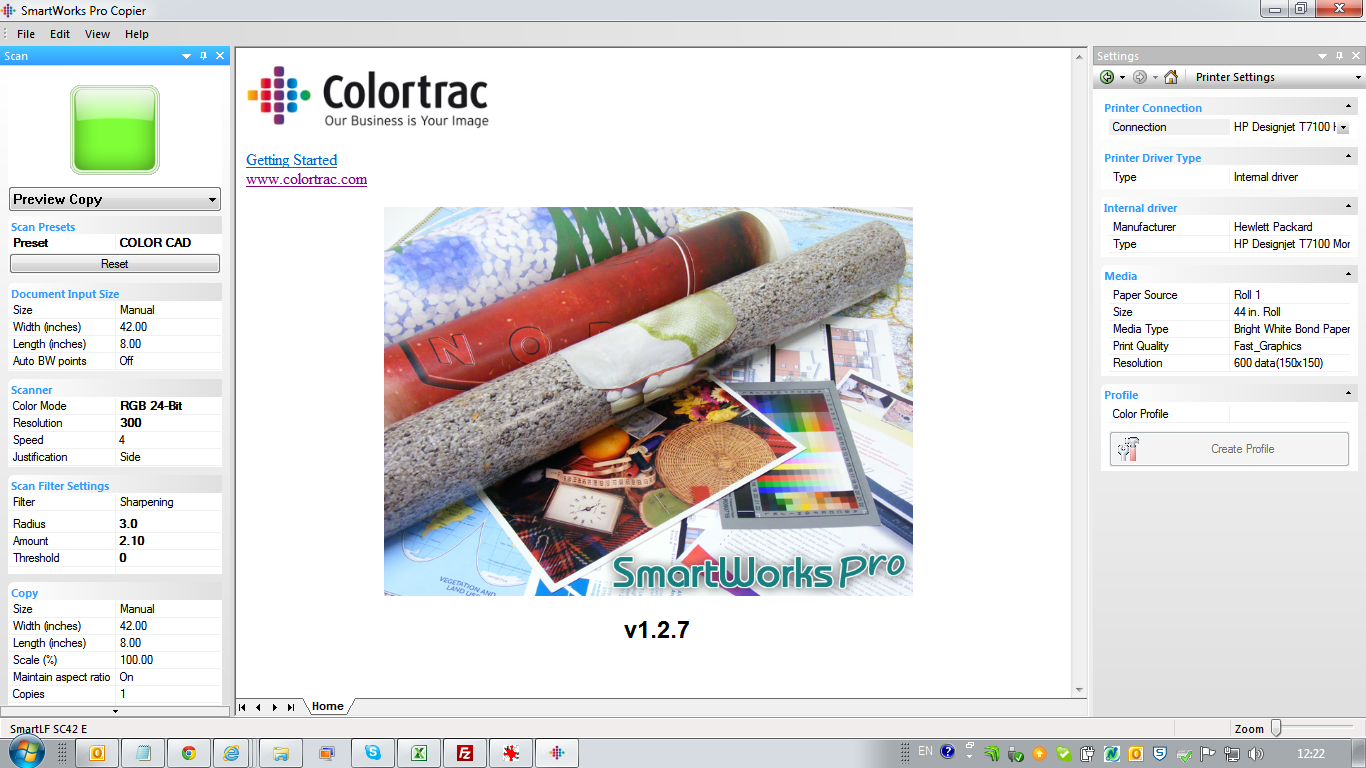Close the Settings panel

[1357, 56]
